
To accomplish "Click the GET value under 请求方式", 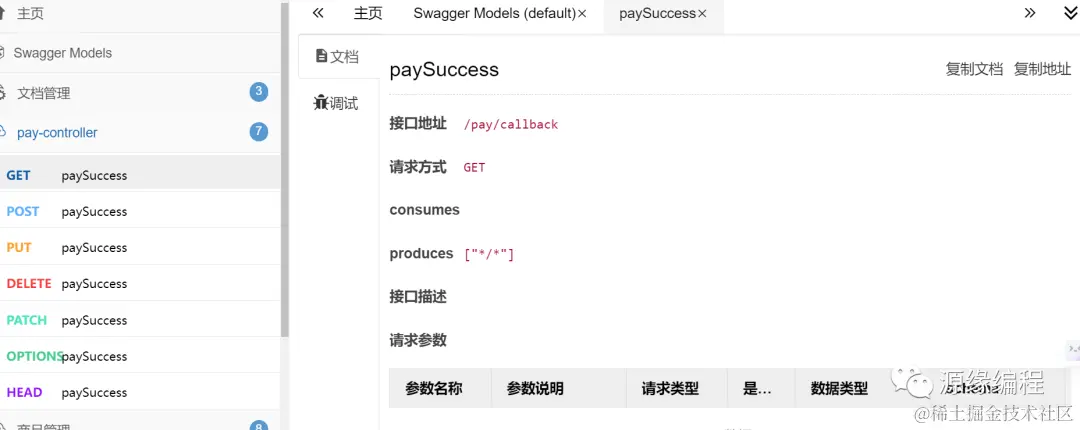I will point(474,167).
